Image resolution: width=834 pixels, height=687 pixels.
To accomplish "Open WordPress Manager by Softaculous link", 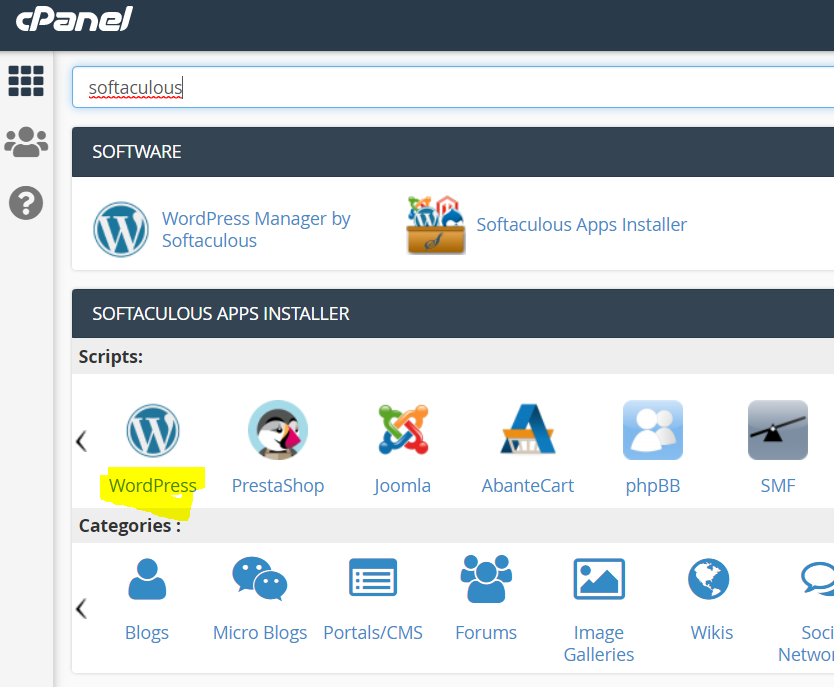I will tap(256, 229).
